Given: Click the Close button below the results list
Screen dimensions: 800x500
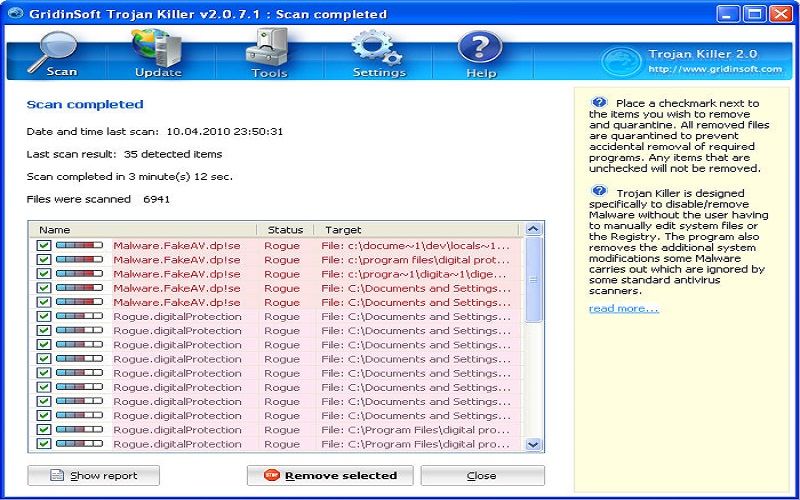Looking at the screenshot, I should point(482,476).
